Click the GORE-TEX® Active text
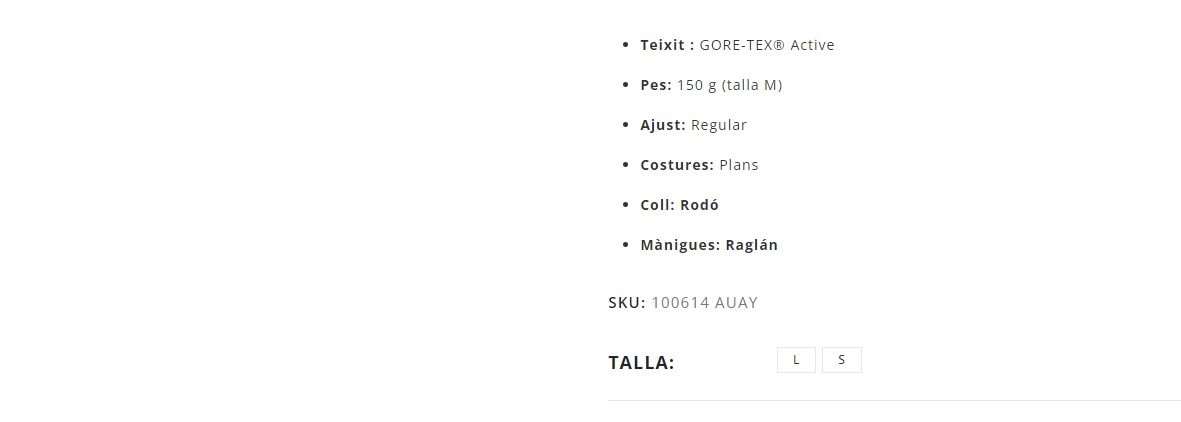The image size is (1181, 422). [766, 45]
